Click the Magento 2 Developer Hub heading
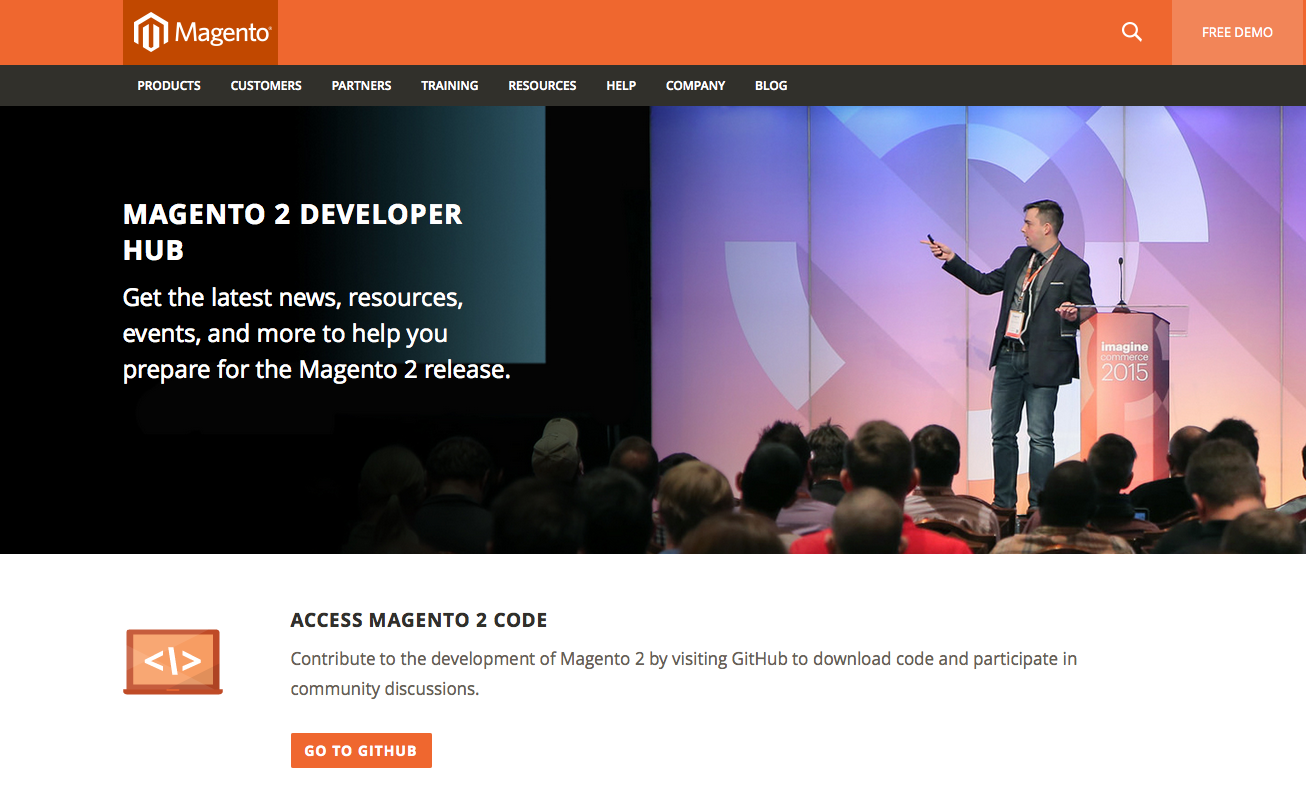 click(x=292, y=231)
